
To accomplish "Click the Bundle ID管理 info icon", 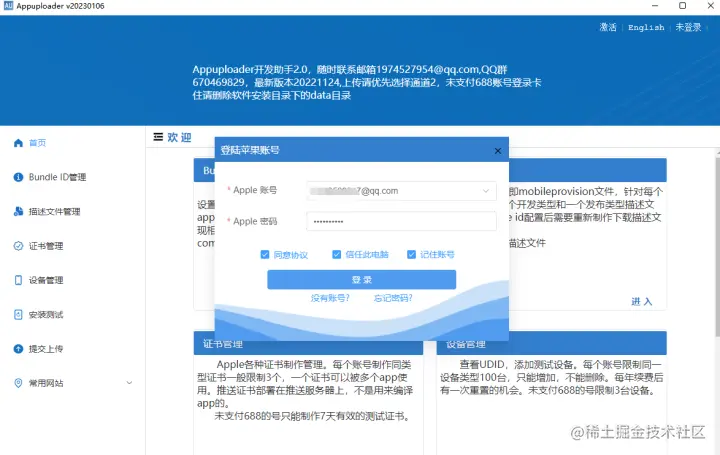I will pos(18,177).
